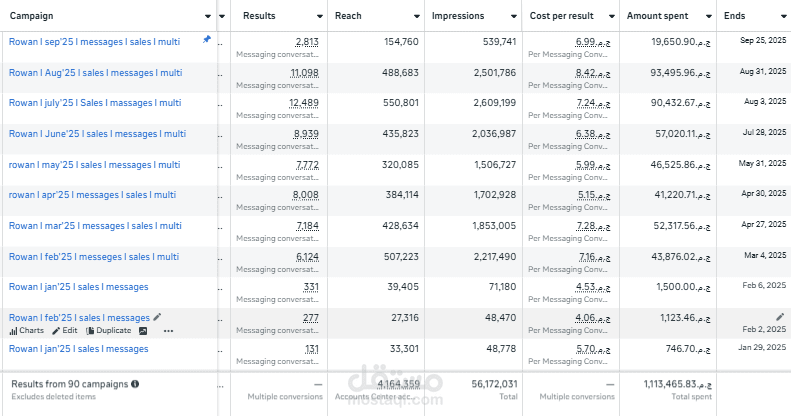Open the three-dots more options in the hovered row
Image resolution: width=791 pixels, height=416 pixels.
pos(168,330)
